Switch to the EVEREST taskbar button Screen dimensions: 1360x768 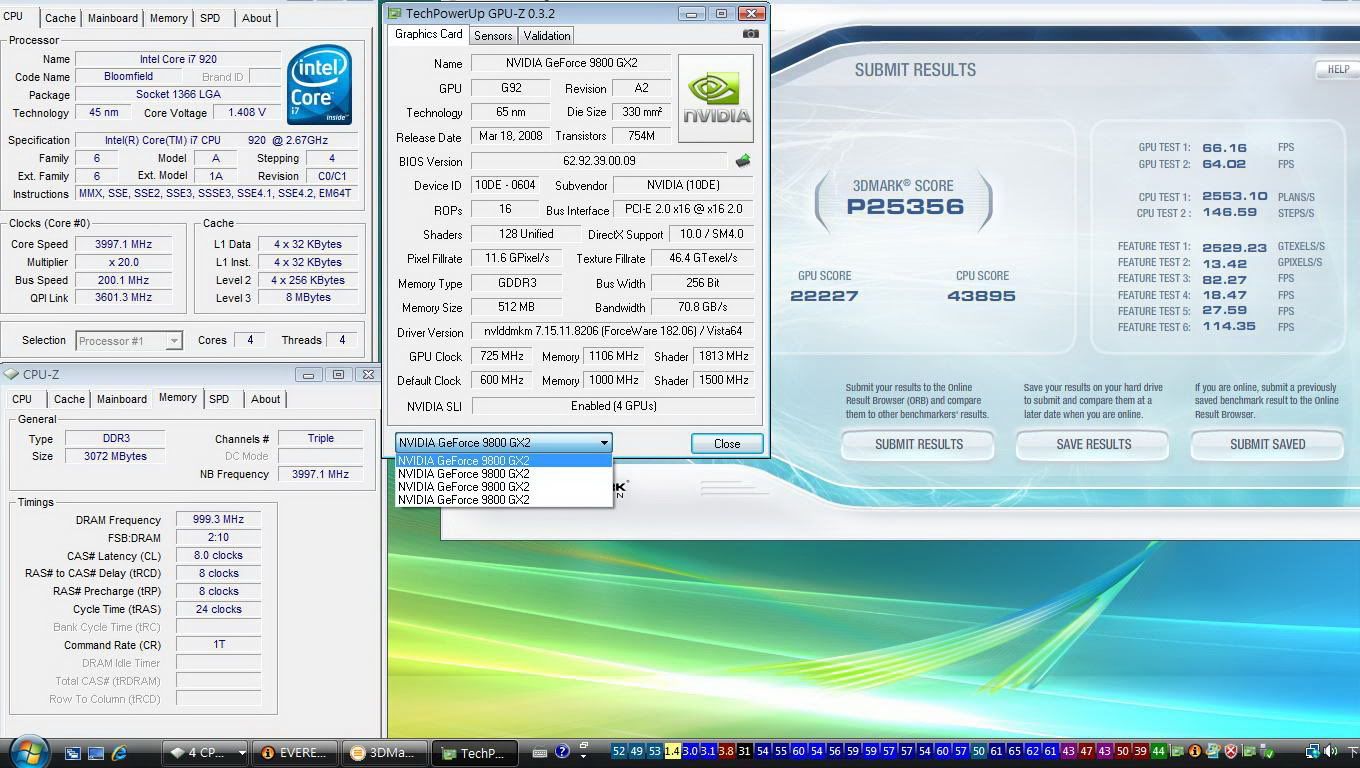[296, 752]
